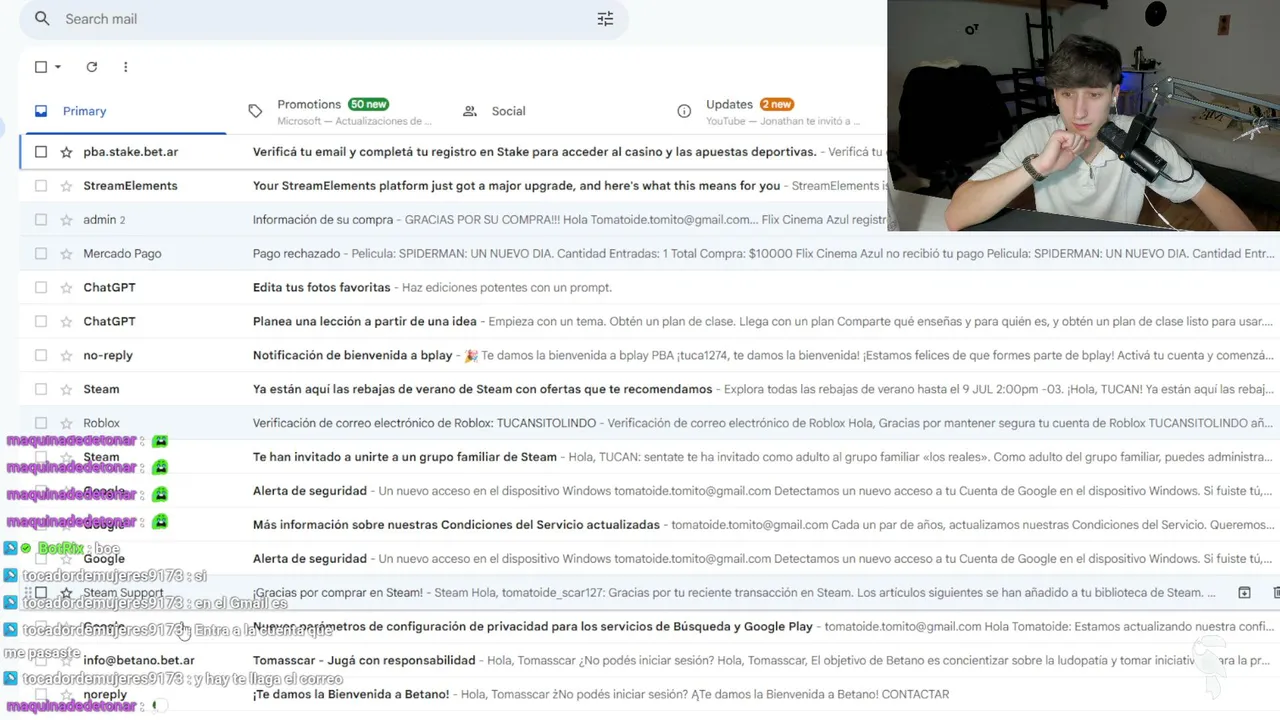Screen dimensions: 1280x720
Task: Check the pba.stake.bet.ar email checkbox
Action: pyautogui.click(x=41, y=152)
